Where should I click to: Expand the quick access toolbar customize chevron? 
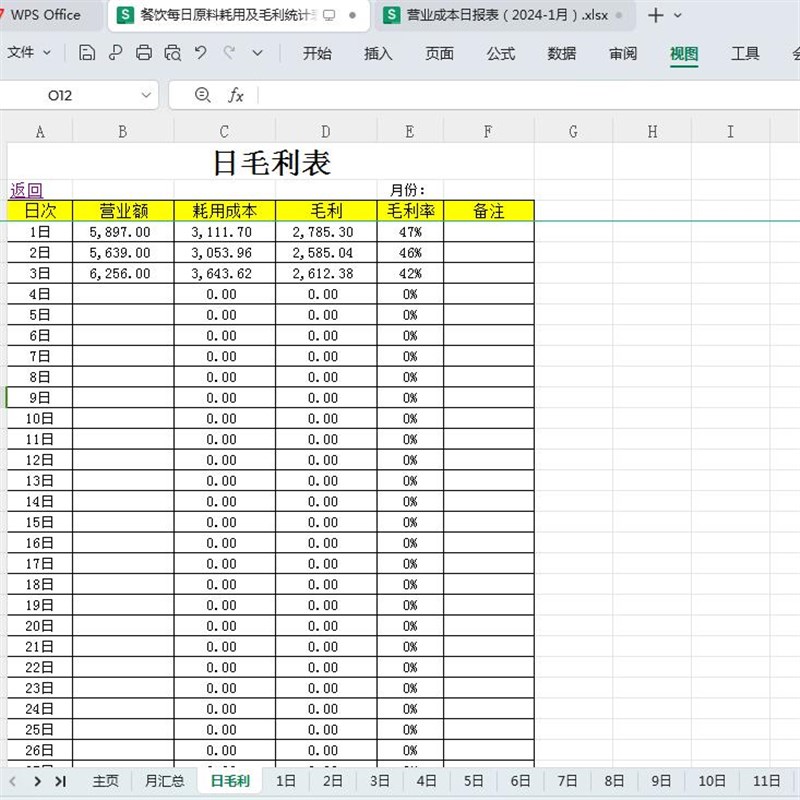click(x=255, y=52)
